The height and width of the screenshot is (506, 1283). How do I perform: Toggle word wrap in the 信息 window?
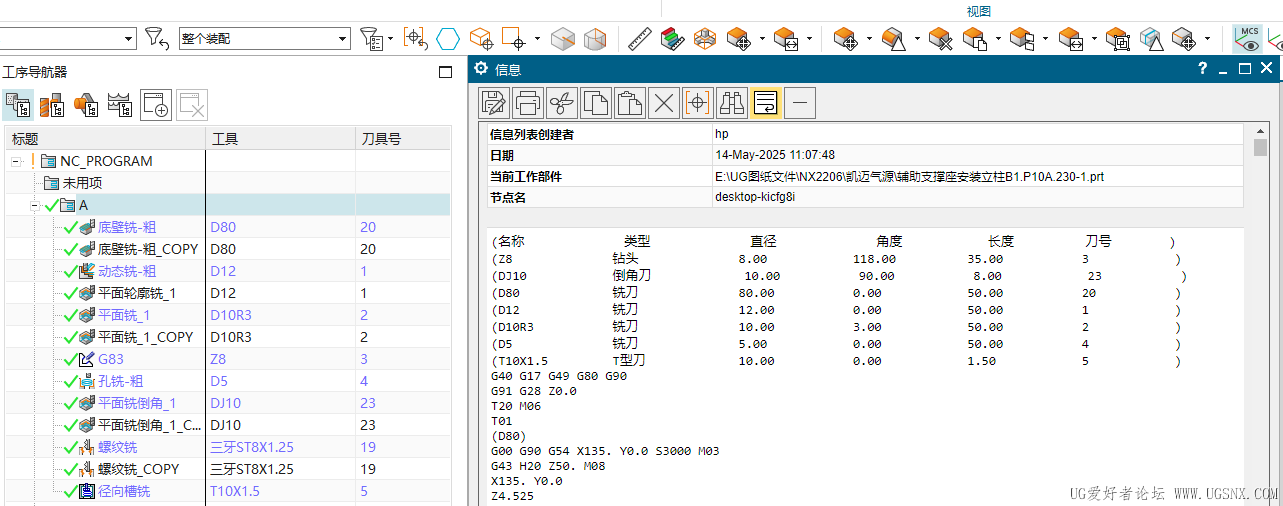pyautogui.click(x=766, y=102)
